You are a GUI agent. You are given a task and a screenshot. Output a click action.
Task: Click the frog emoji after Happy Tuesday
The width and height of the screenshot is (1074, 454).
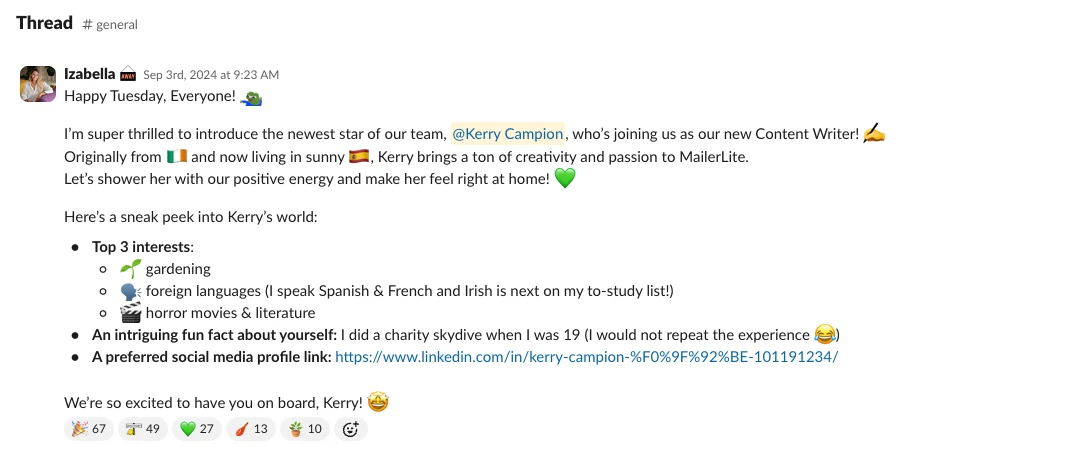(x=253, y=97)
